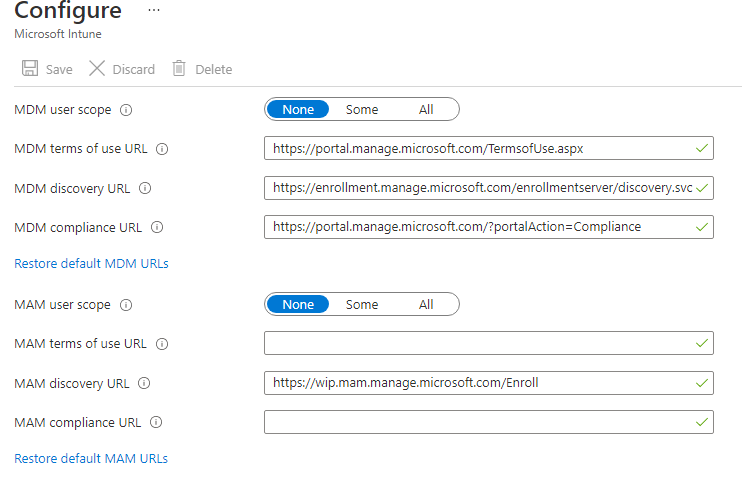The height and width of the screenshot is (484, 742).
Task: Set MAM user scope to All
Action: [x=426, y=304]
